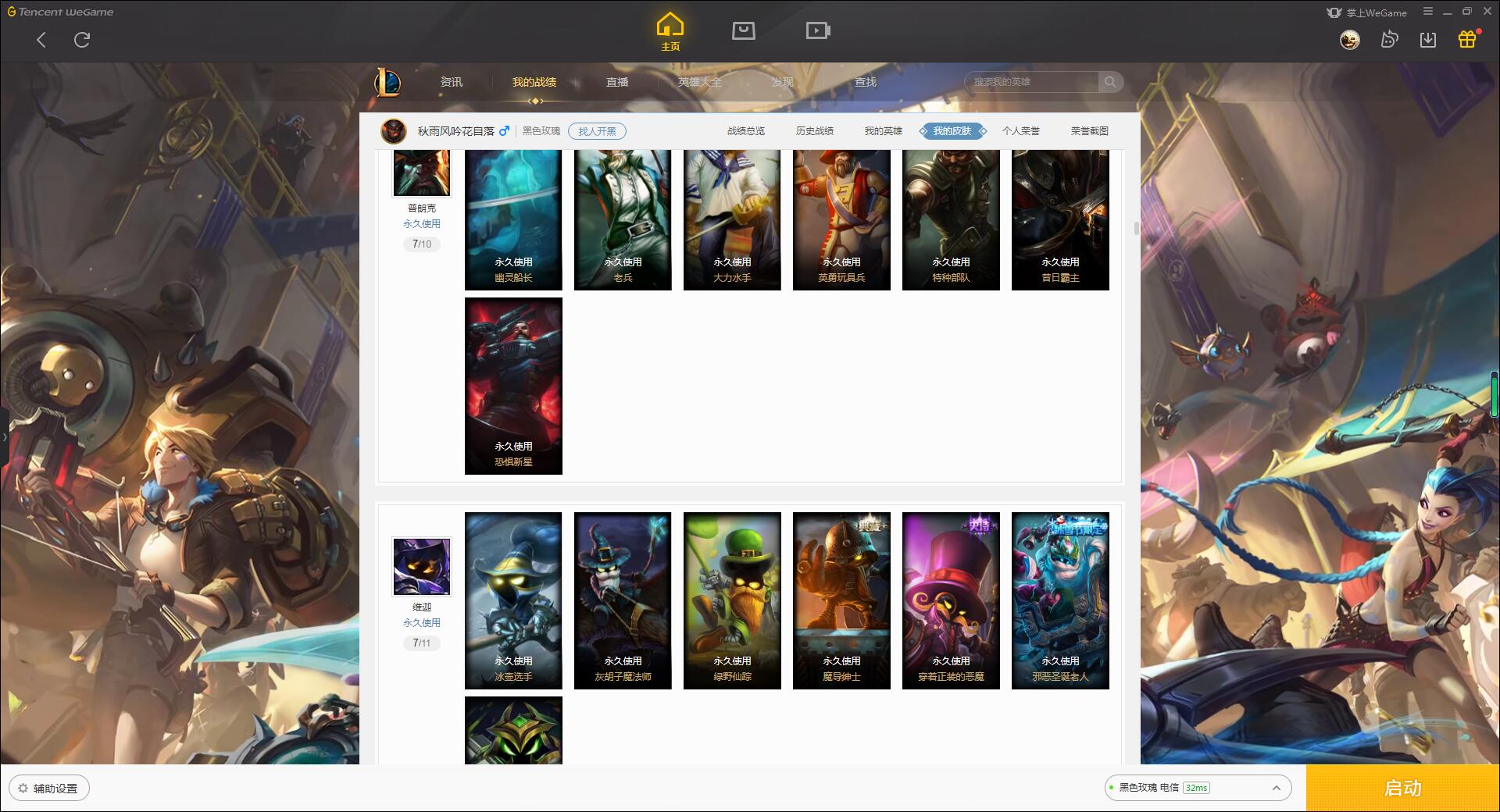Click the username 秋雨风吟花自落
The height and width of the screenshot is (812, 1500).
click(x=456, y=131)
